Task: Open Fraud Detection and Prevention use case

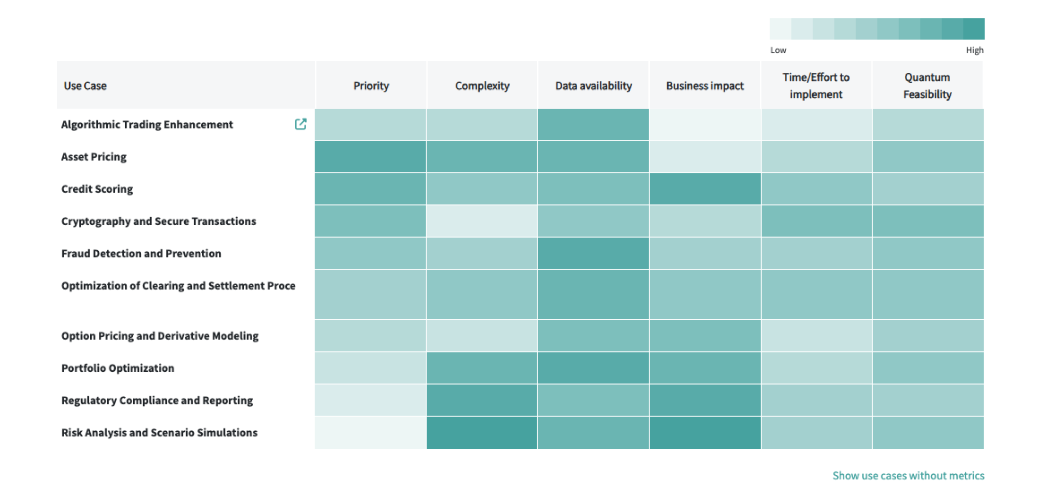Action: 141,253
